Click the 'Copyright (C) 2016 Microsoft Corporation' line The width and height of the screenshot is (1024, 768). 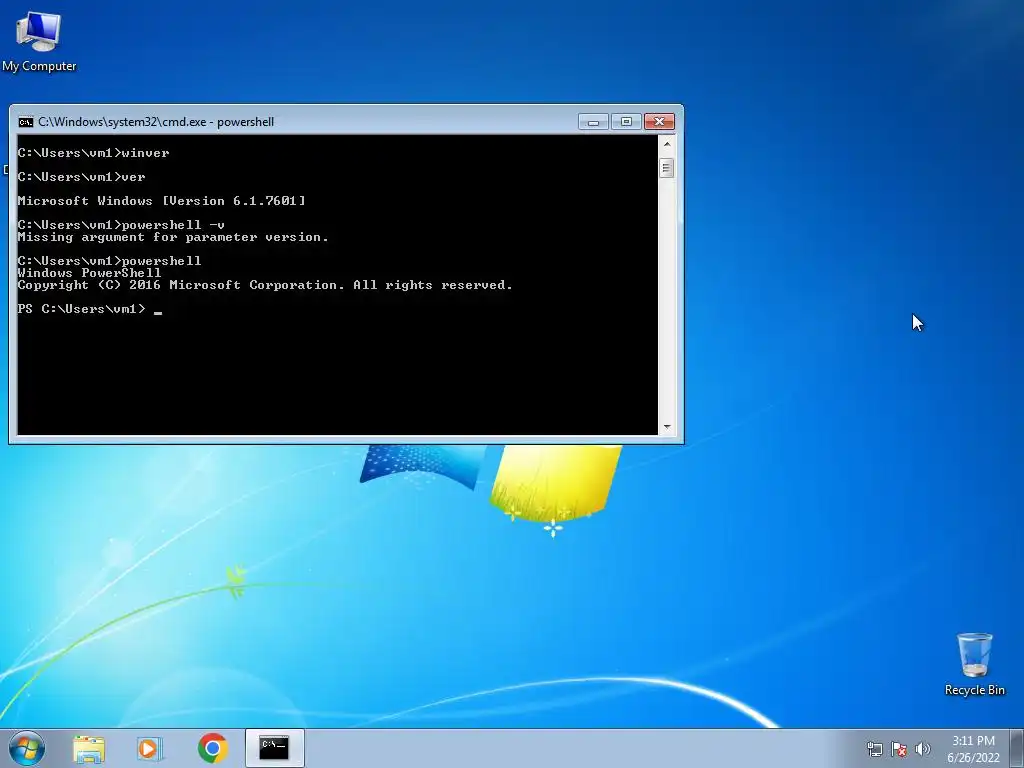(x=265, y=285)
